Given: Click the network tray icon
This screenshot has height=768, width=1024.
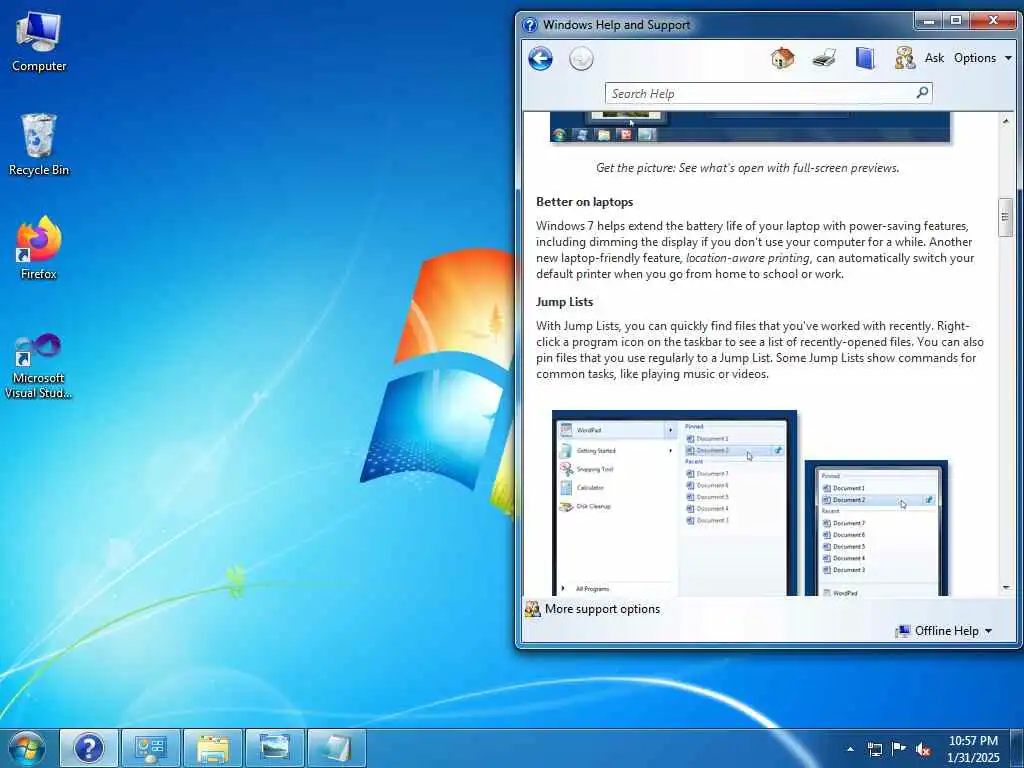Looking at the screenshot, I should [874, 749].
